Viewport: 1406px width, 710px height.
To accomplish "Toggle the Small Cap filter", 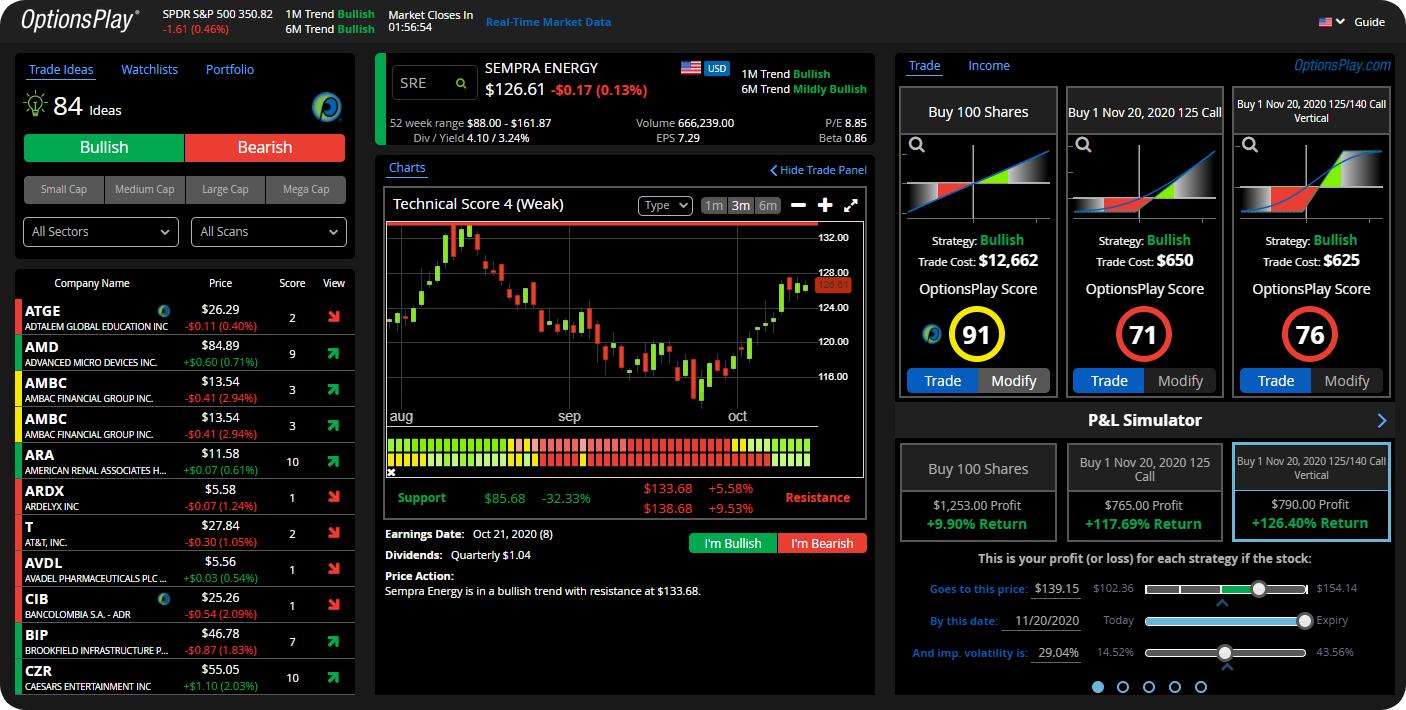I will click(64, 189).
